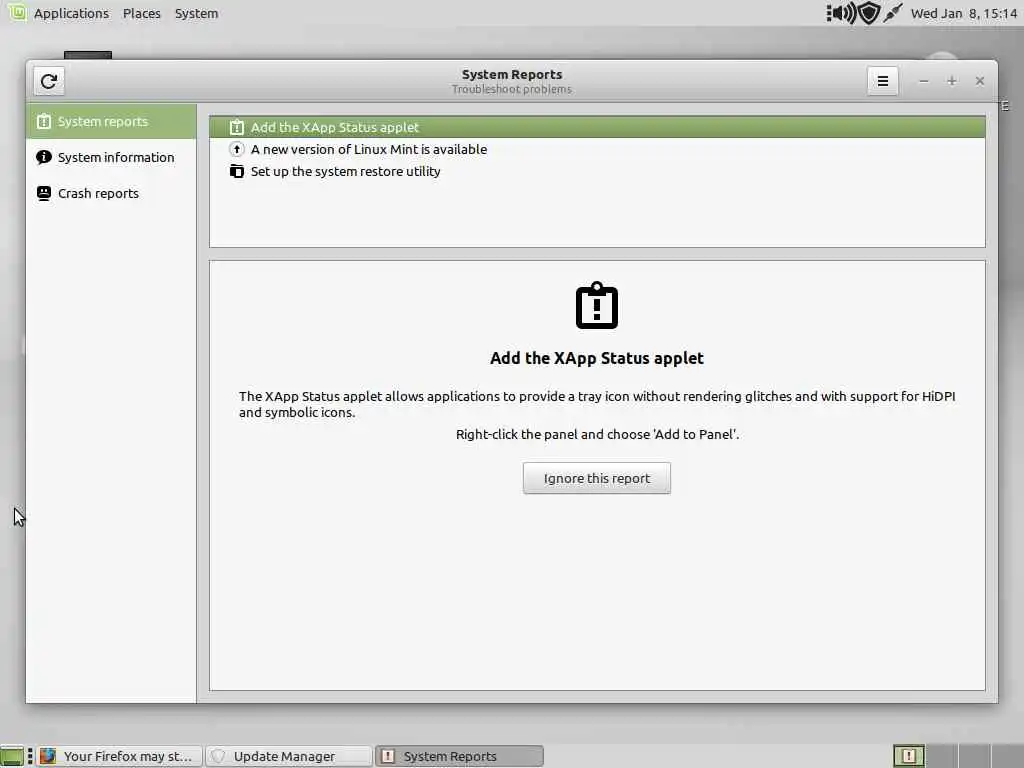Open the Applications menu in the top panel
The height and width of the screenshot is (768, 1024).
(x=71, y=13)
